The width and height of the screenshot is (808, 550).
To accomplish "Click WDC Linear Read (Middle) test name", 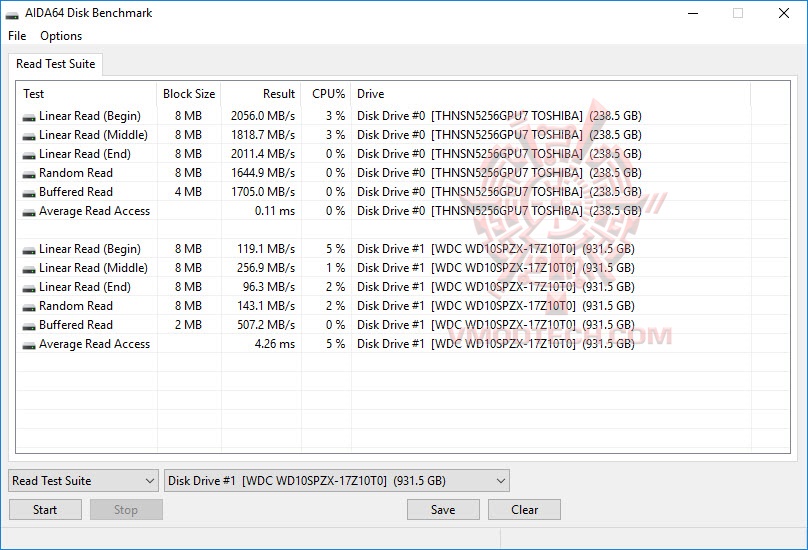I will [x=93, y=268].
